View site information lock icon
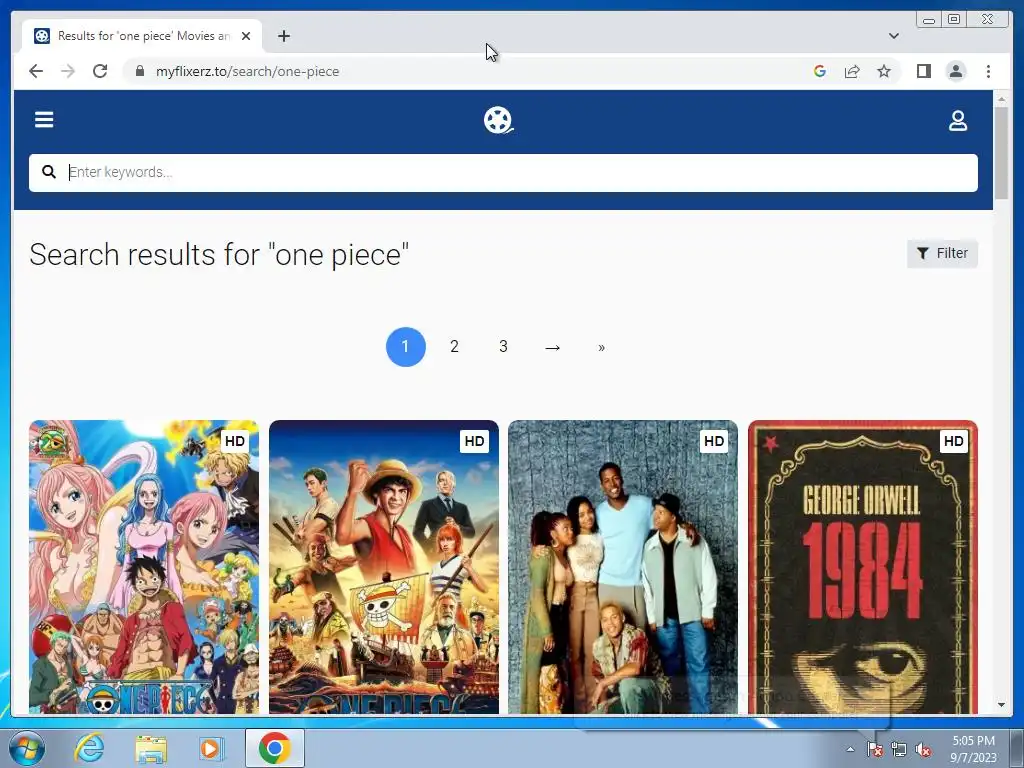The width and height of the screenshot is (1024, 768). click(140, 71)
